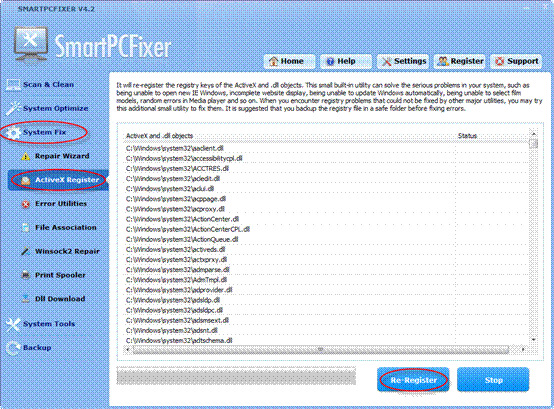
Task: Click the vertical scrollbar down arrow
Action: [534, 339]
